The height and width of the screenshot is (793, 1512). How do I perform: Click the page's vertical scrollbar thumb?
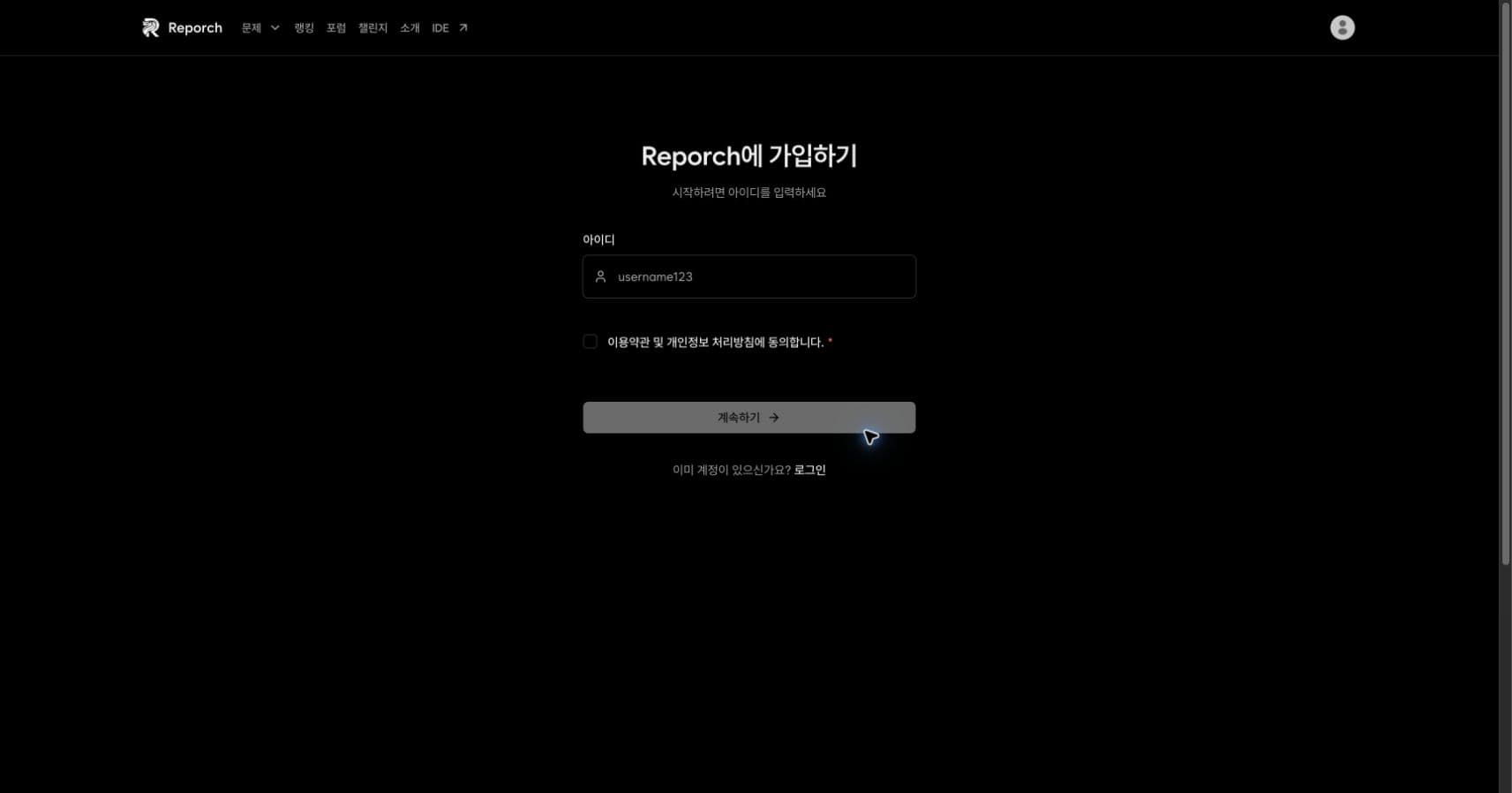pos(1506,283)
